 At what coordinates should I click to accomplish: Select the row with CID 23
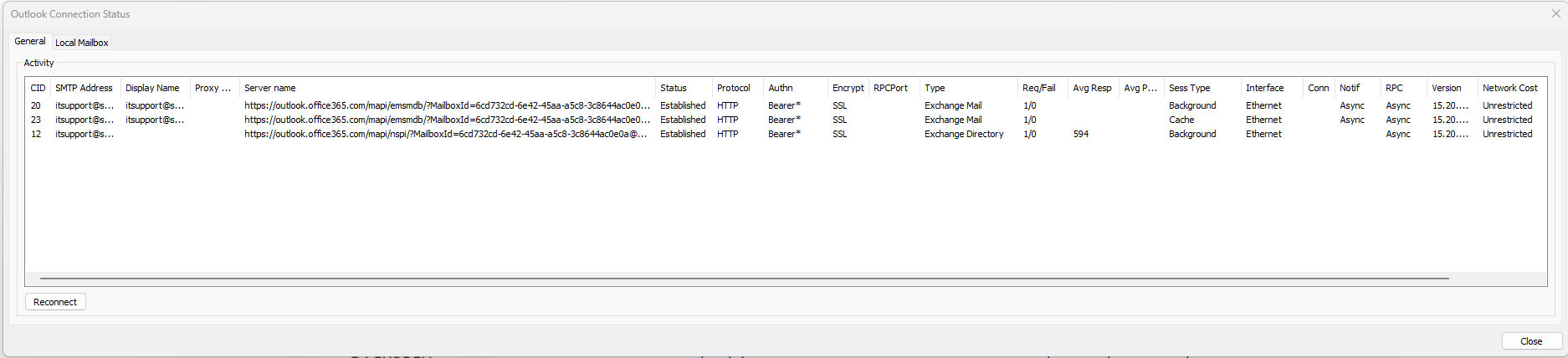tap(785, 120)
